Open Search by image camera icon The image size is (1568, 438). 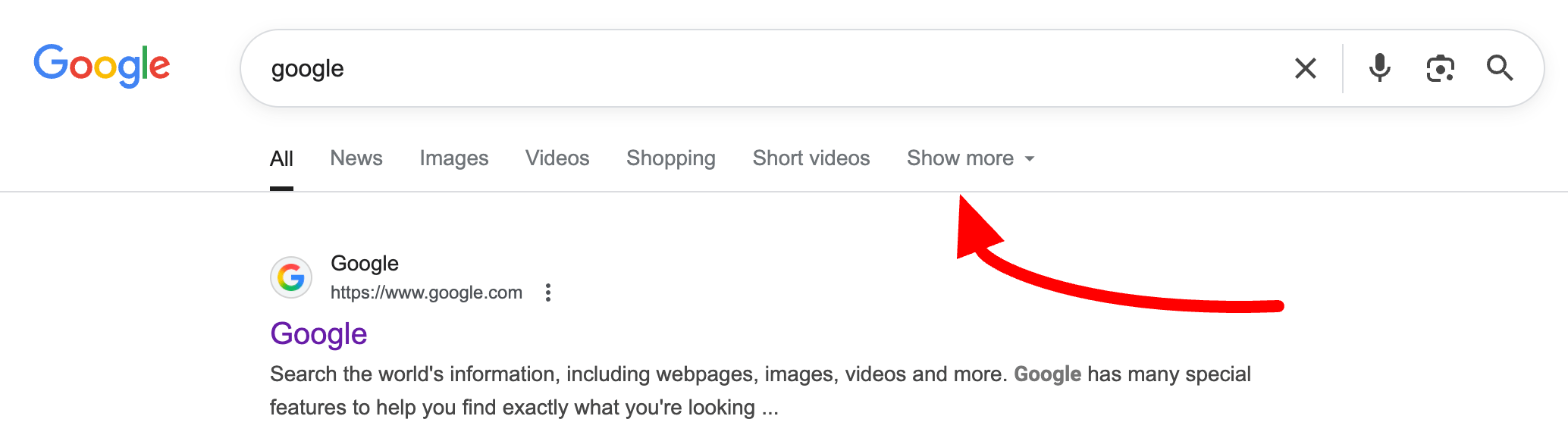click(1440, 68)
